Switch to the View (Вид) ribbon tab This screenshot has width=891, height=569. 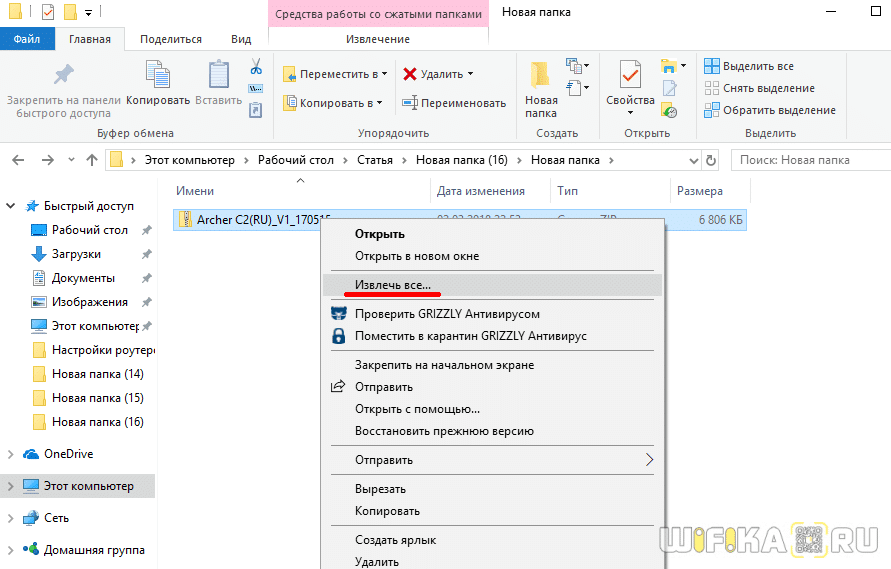241,39
